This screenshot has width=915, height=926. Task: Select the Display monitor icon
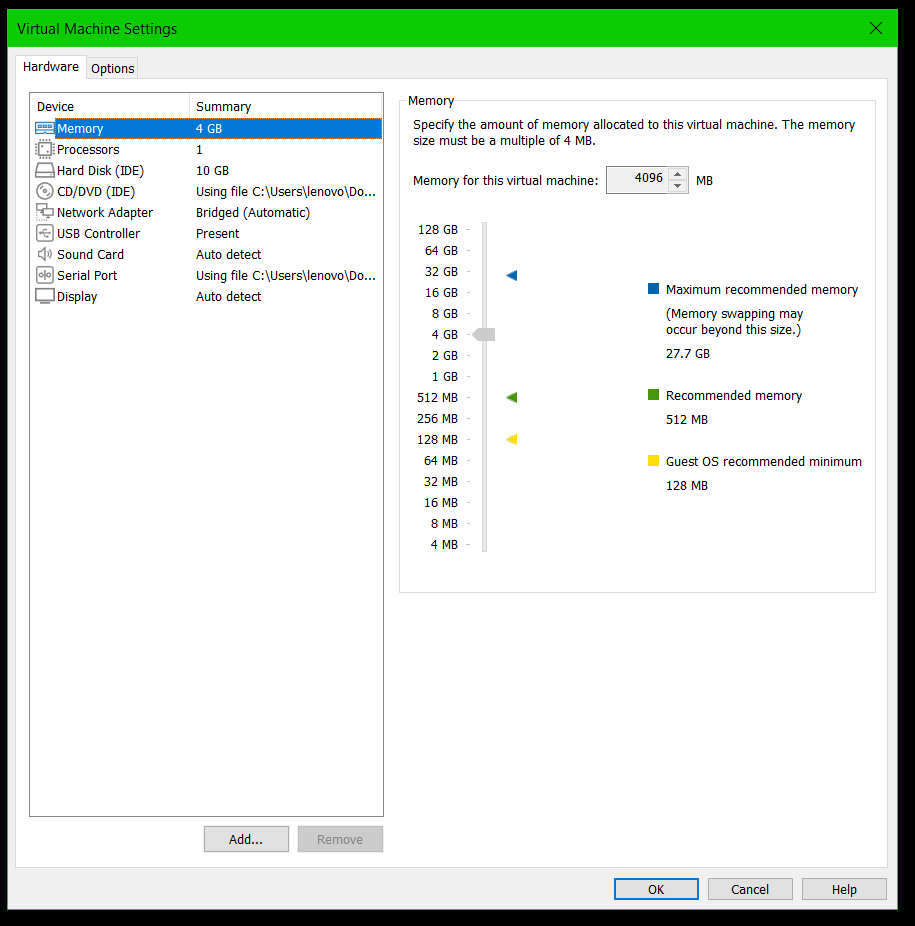[45, 296]
